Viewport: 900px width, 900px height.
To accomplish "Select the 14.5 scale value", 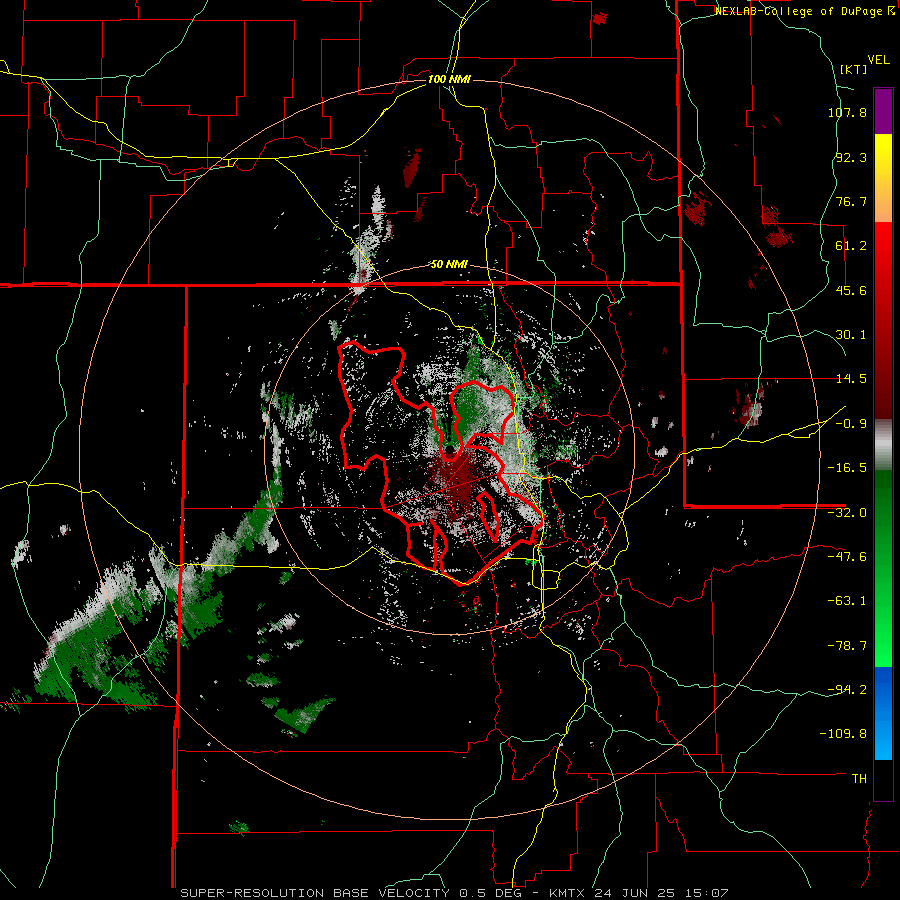I will (x=851, y=379).
